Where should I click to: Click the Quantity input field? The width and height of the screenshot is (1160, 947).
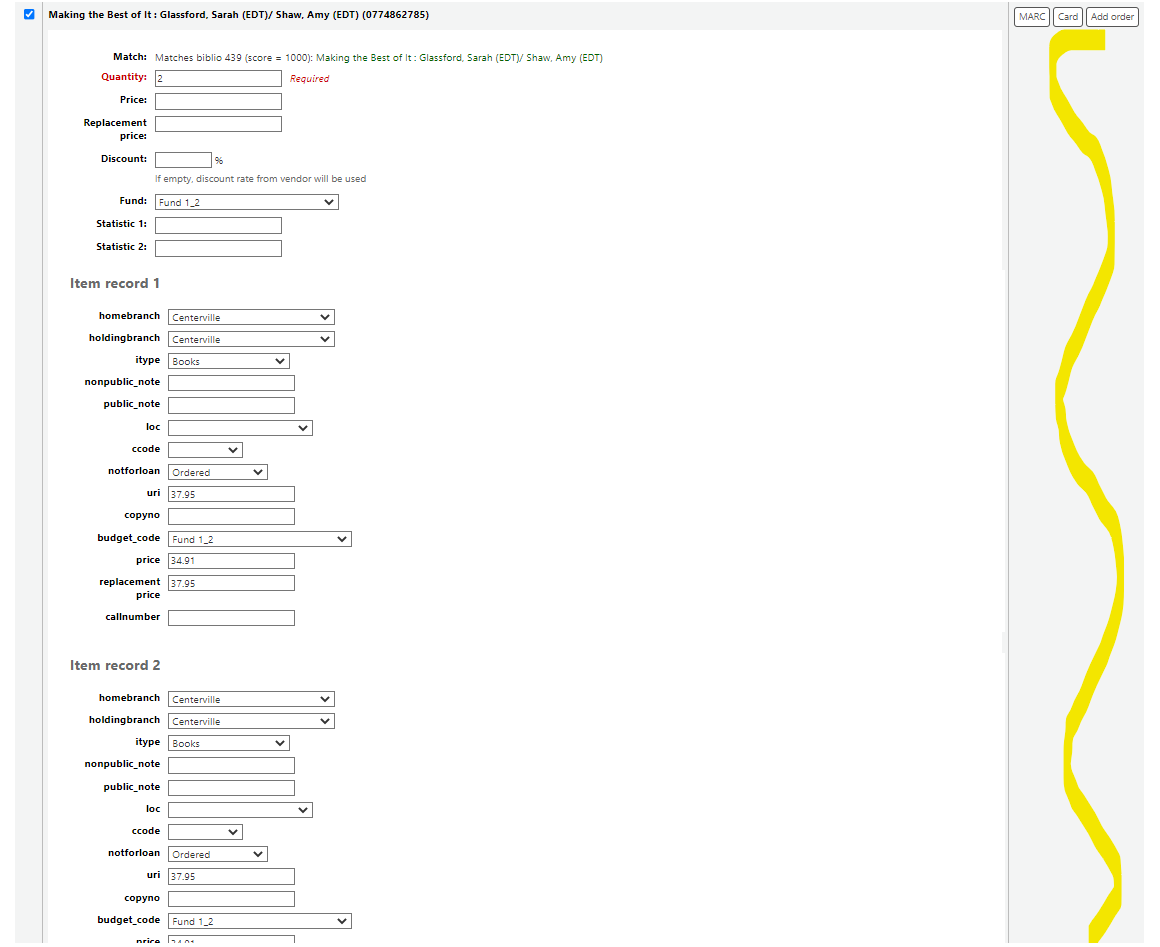coord(218,78)
